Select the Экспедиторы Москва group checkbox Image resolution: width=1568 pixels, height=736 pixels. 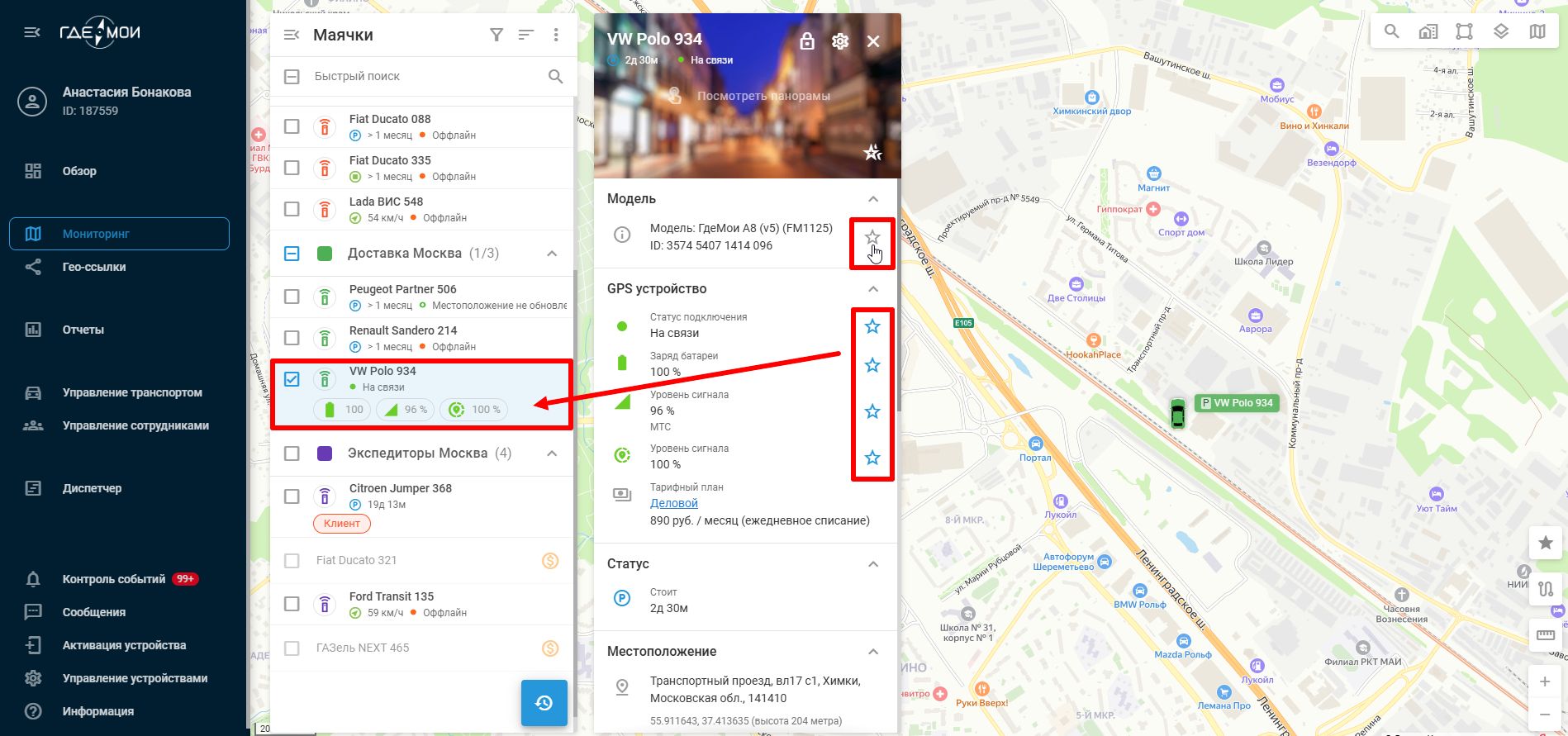point(292,453)
